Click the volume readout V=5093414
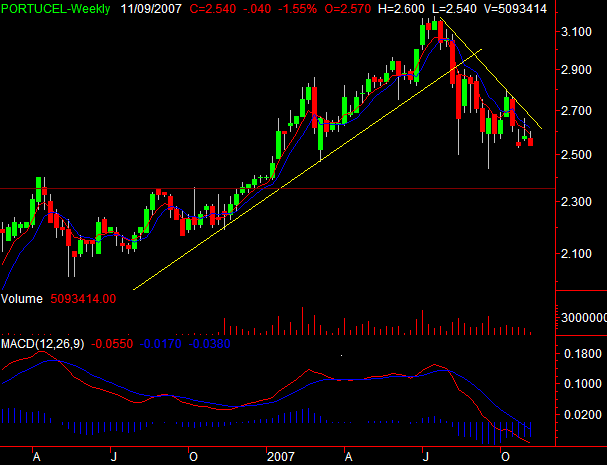 pos(515,9)
